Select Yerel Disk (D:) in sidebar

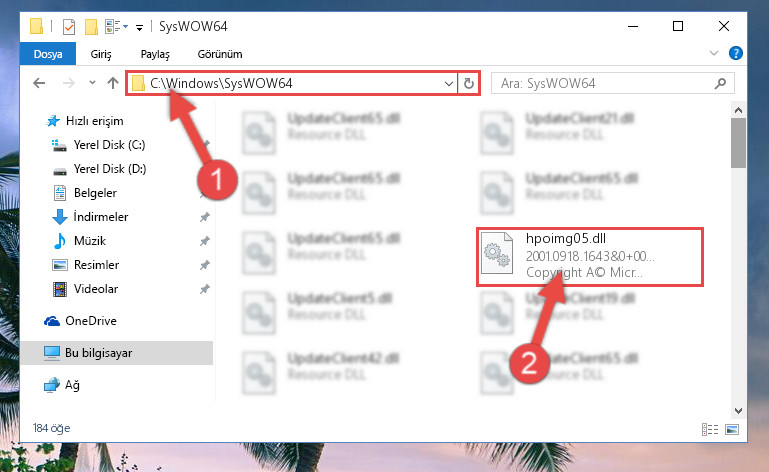(110, 169)
